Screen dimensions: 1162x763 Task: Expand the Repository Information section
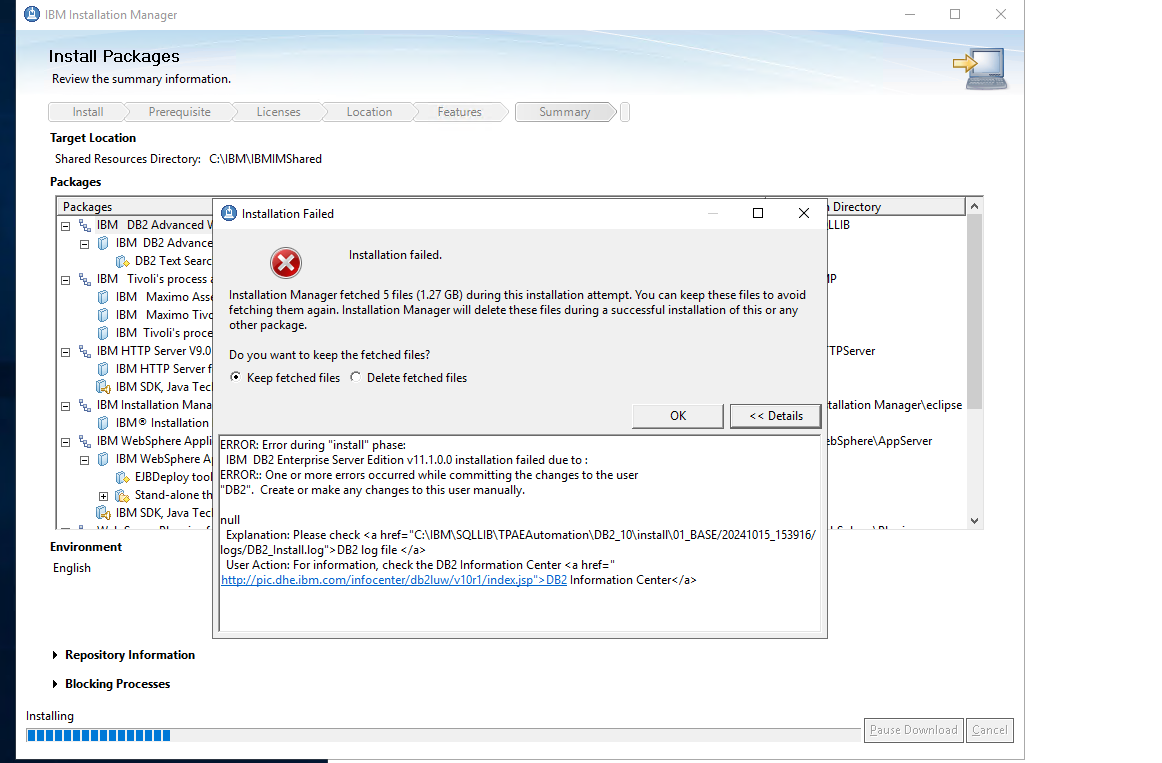click(x=55, y=655)
